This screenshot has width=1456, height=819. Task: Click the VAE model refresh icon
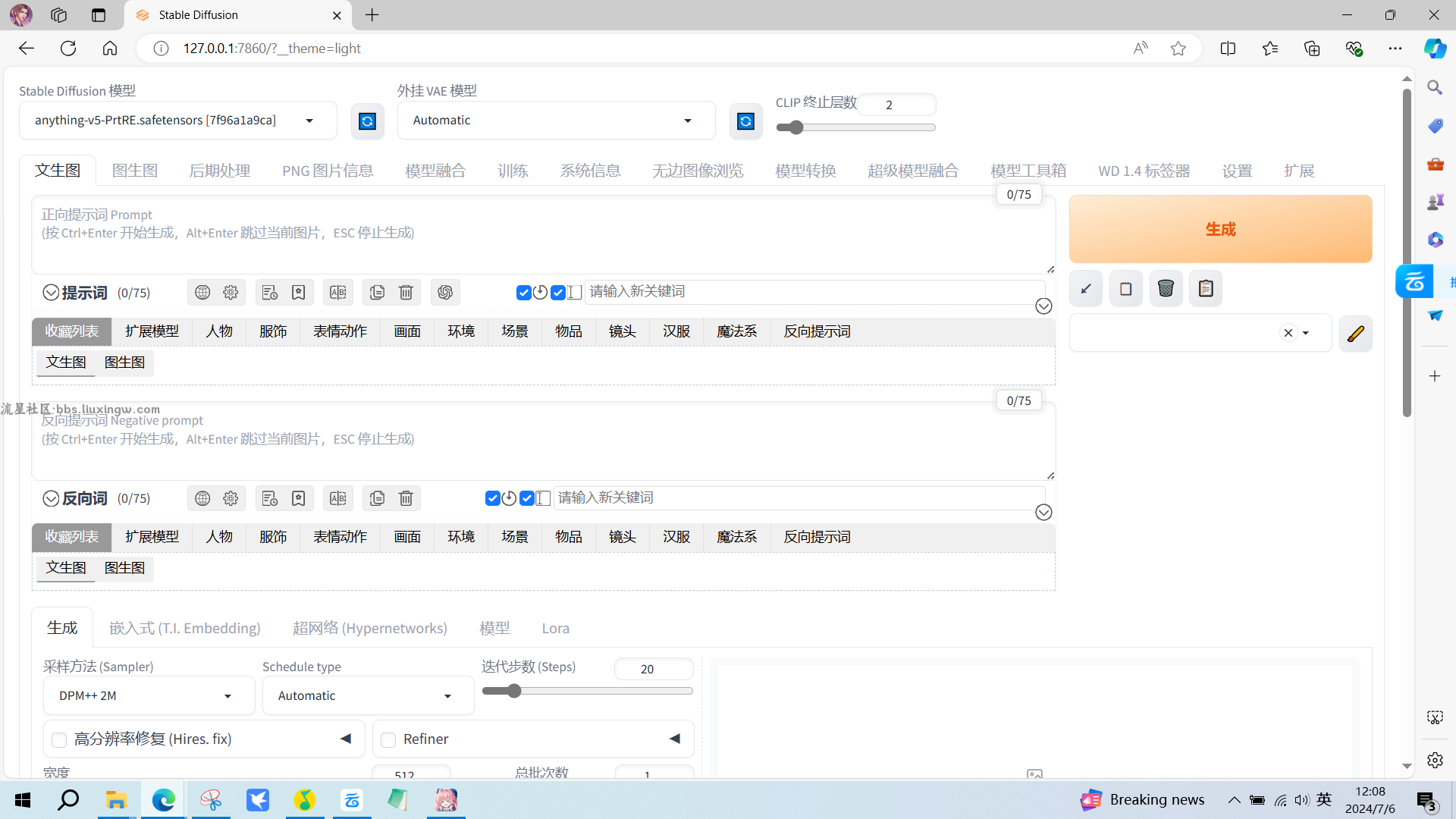point(745,120)
